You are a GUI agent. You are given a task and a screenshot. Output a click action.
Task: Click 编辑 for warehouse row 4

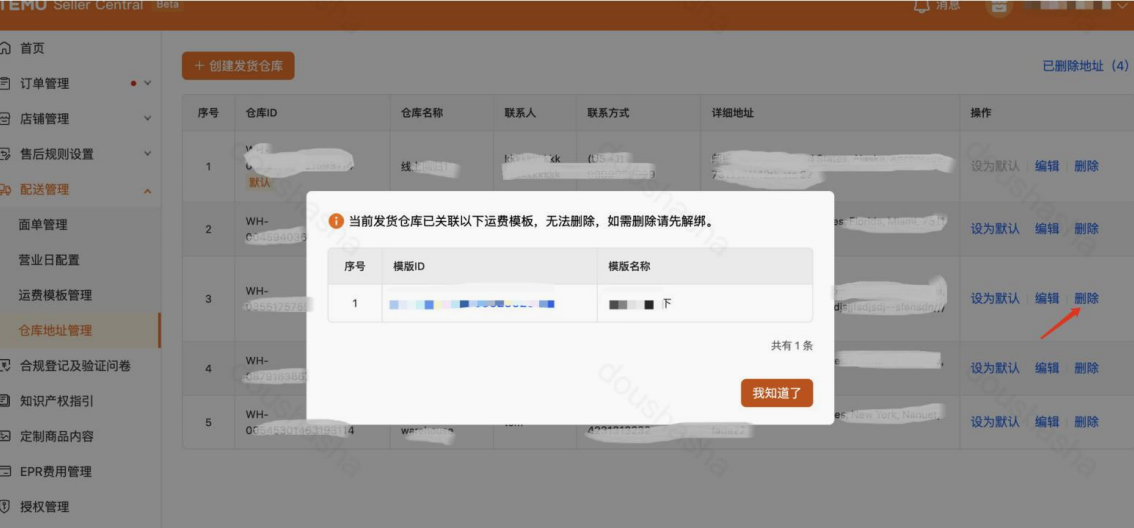[x=1046, y=368]
